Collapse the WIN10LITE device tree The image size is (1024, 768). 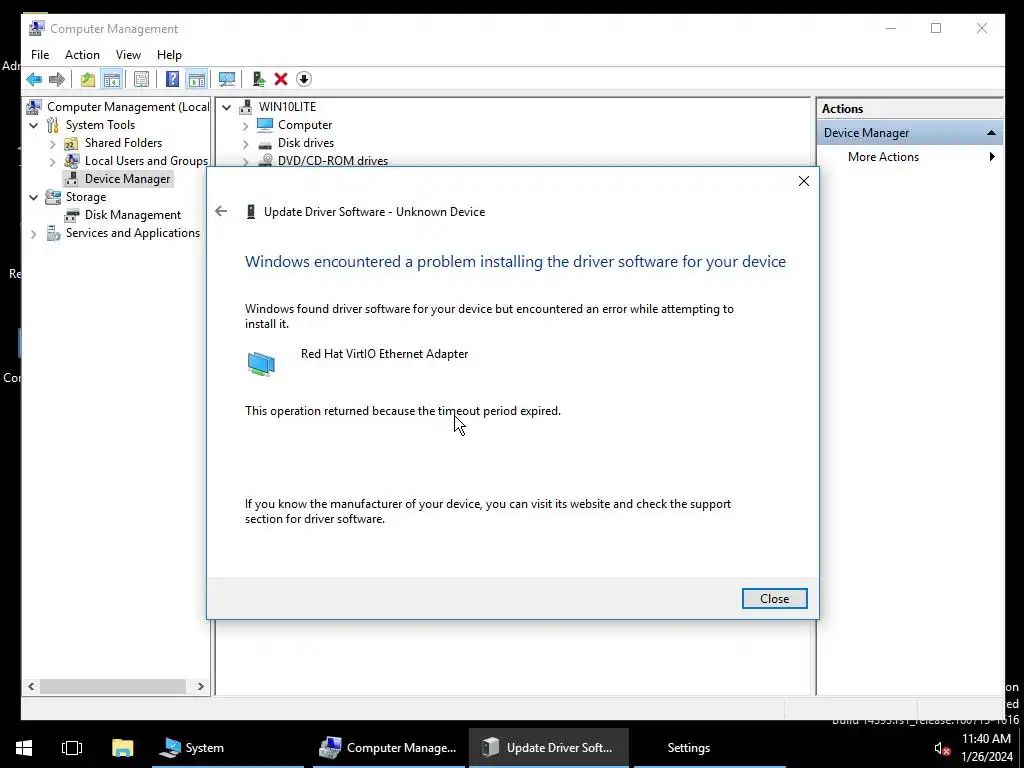227,107
